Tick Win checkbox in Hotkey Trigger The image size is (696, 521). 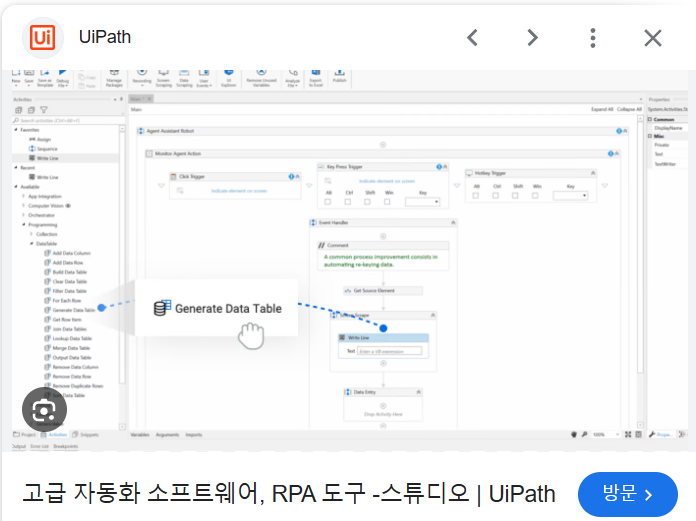pos(535,195)
